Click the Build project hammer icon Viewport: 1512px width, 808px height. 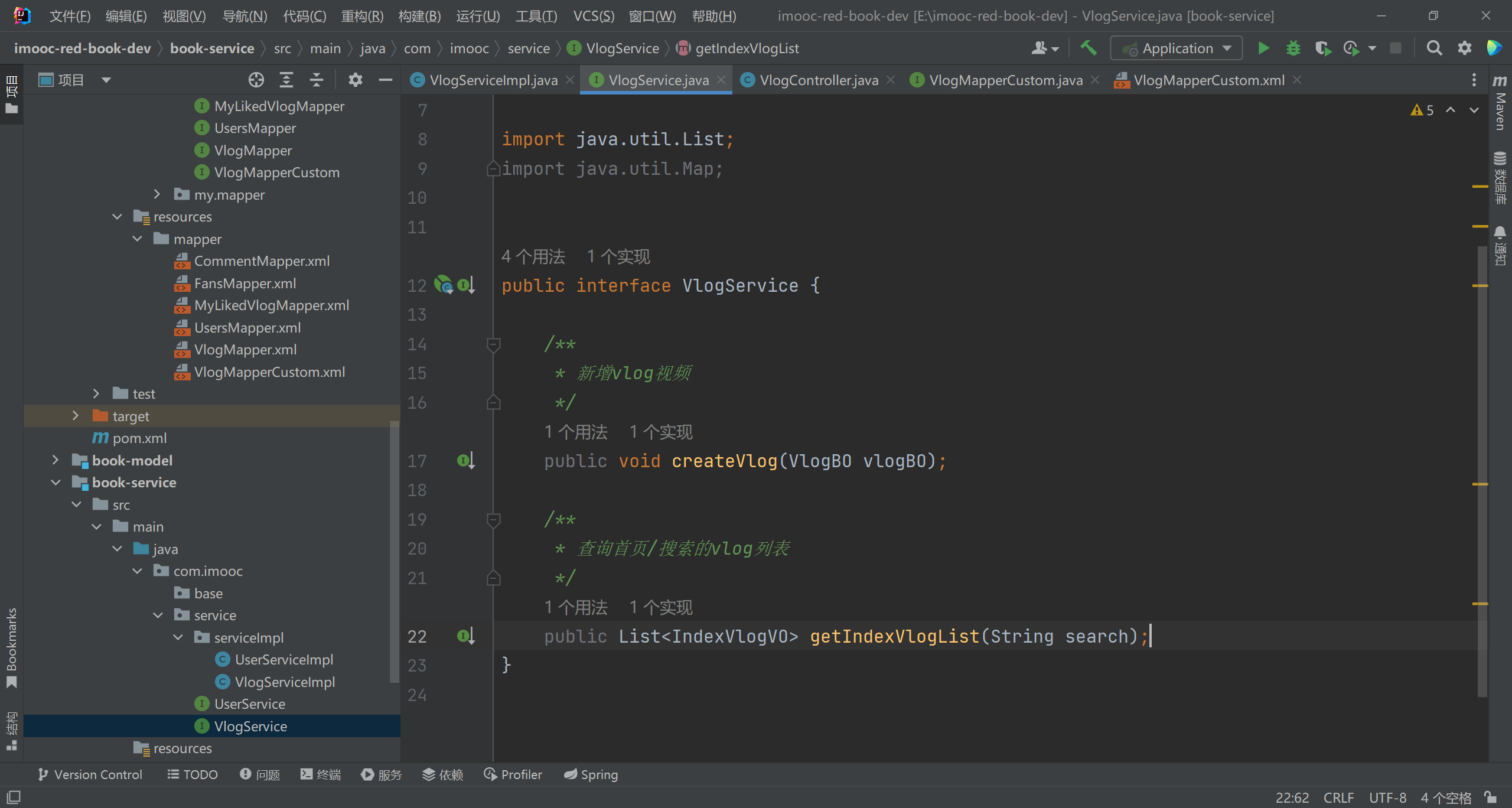point(1089,48)
